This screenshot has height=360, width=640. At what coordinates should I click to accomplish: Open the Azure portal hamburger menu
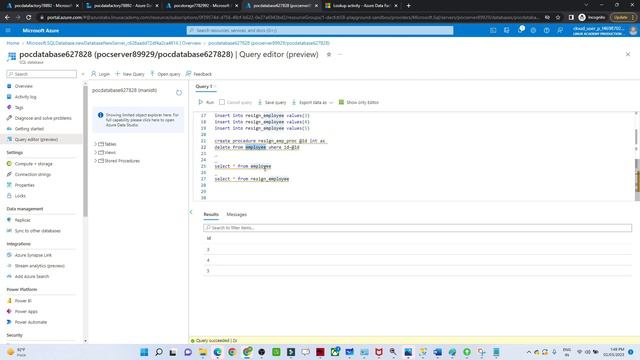[8, 31]
